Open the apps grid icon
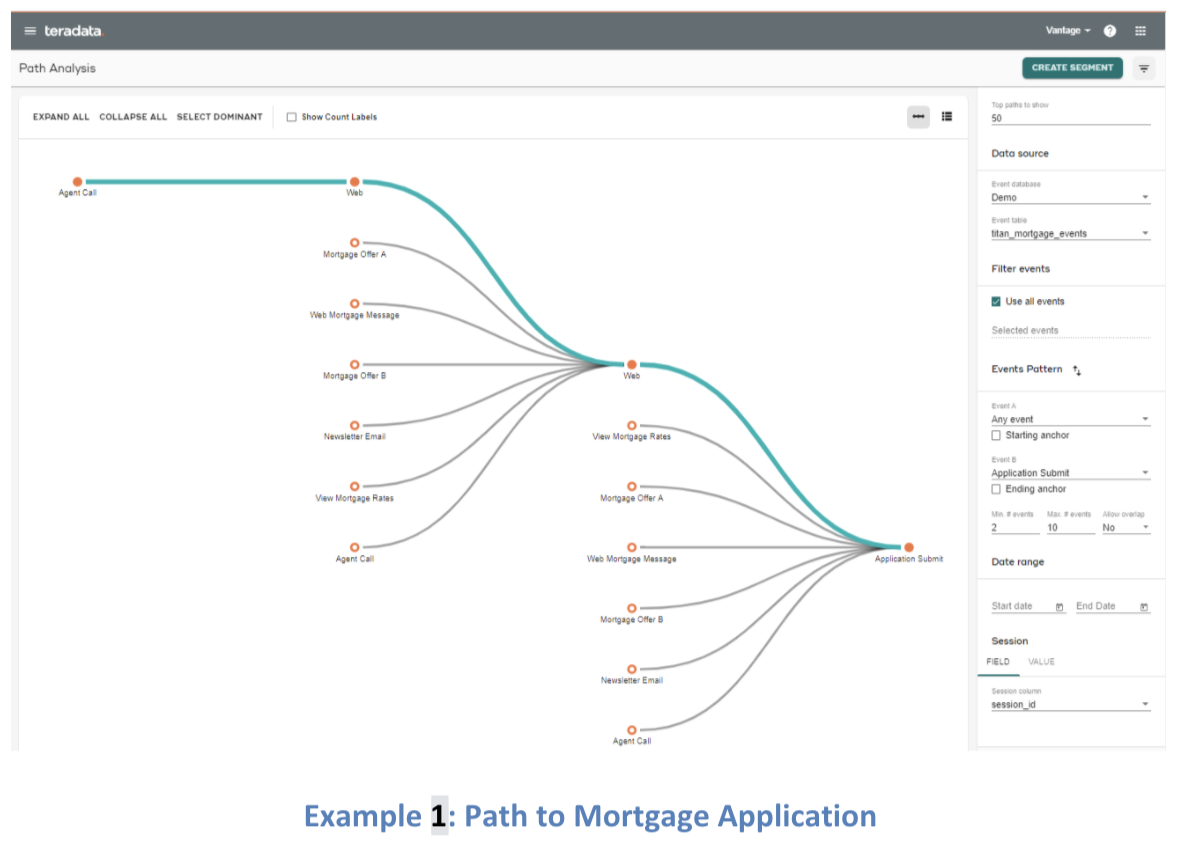Image resolution: width=1178 pixels, height=856 pixels. point(1140,31)
